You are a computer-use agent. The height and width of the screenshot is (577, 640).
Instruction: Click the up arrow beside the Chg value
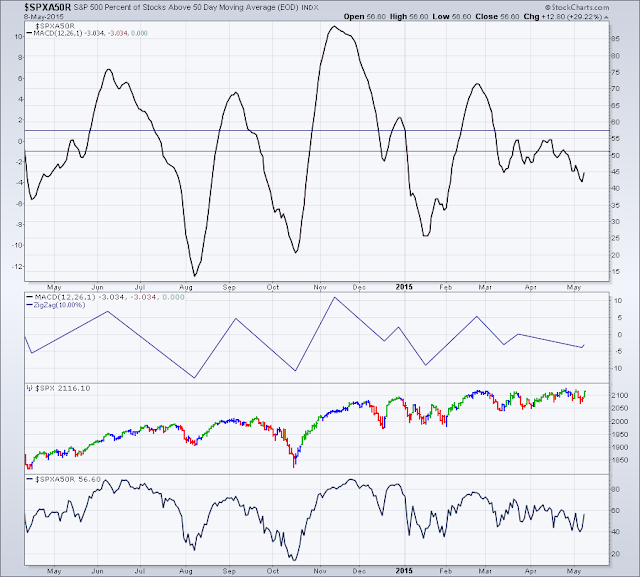(x=606, y=17)
